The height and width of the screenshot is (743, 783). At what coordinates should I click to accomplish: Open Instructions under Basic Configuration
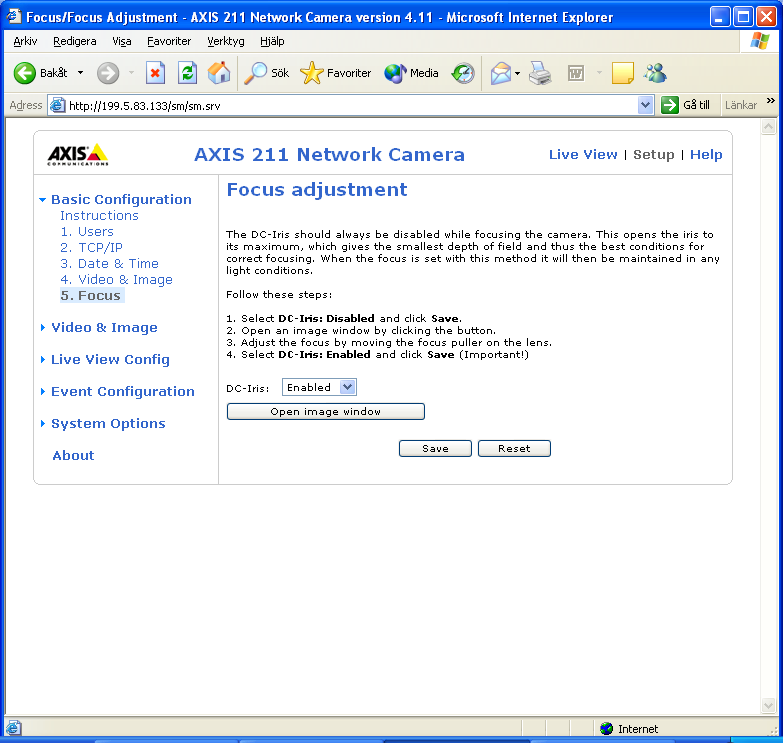[99, 216]
